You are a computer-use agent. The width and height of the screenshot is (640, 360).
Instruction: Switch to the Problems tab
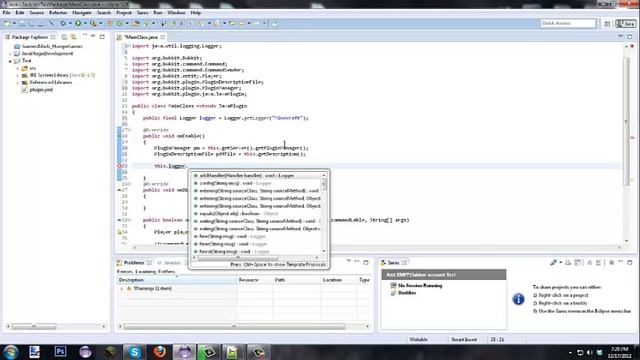[x=133, y=262]
